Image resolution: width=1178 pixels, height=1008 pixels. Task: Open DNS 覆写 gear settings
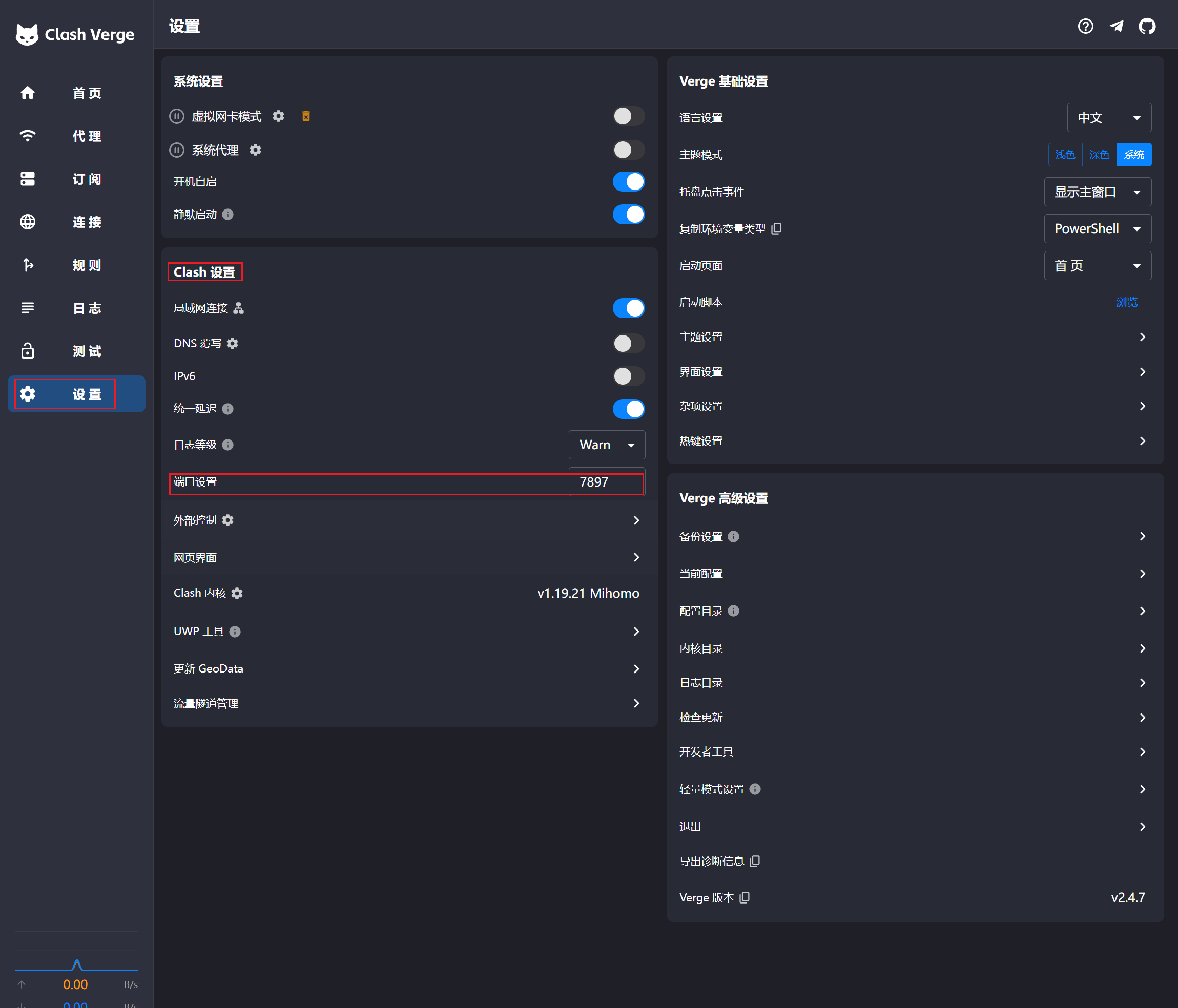233,343
